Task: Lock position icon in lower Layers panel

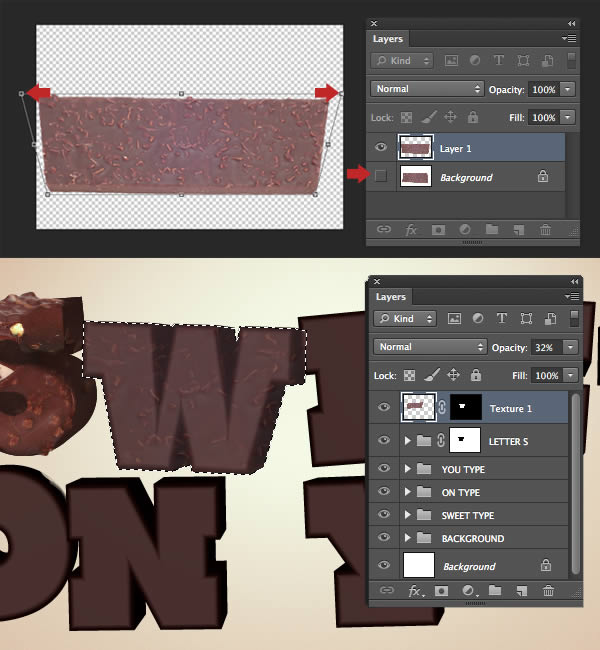Action: pos(453,375)
